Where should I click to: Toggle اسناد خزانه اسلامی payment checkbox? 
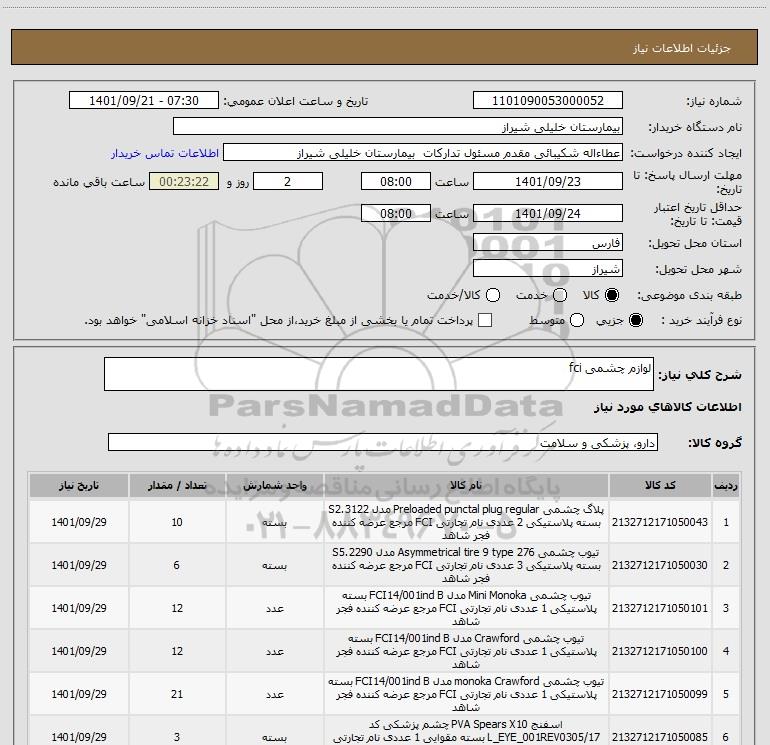[485, 320]
